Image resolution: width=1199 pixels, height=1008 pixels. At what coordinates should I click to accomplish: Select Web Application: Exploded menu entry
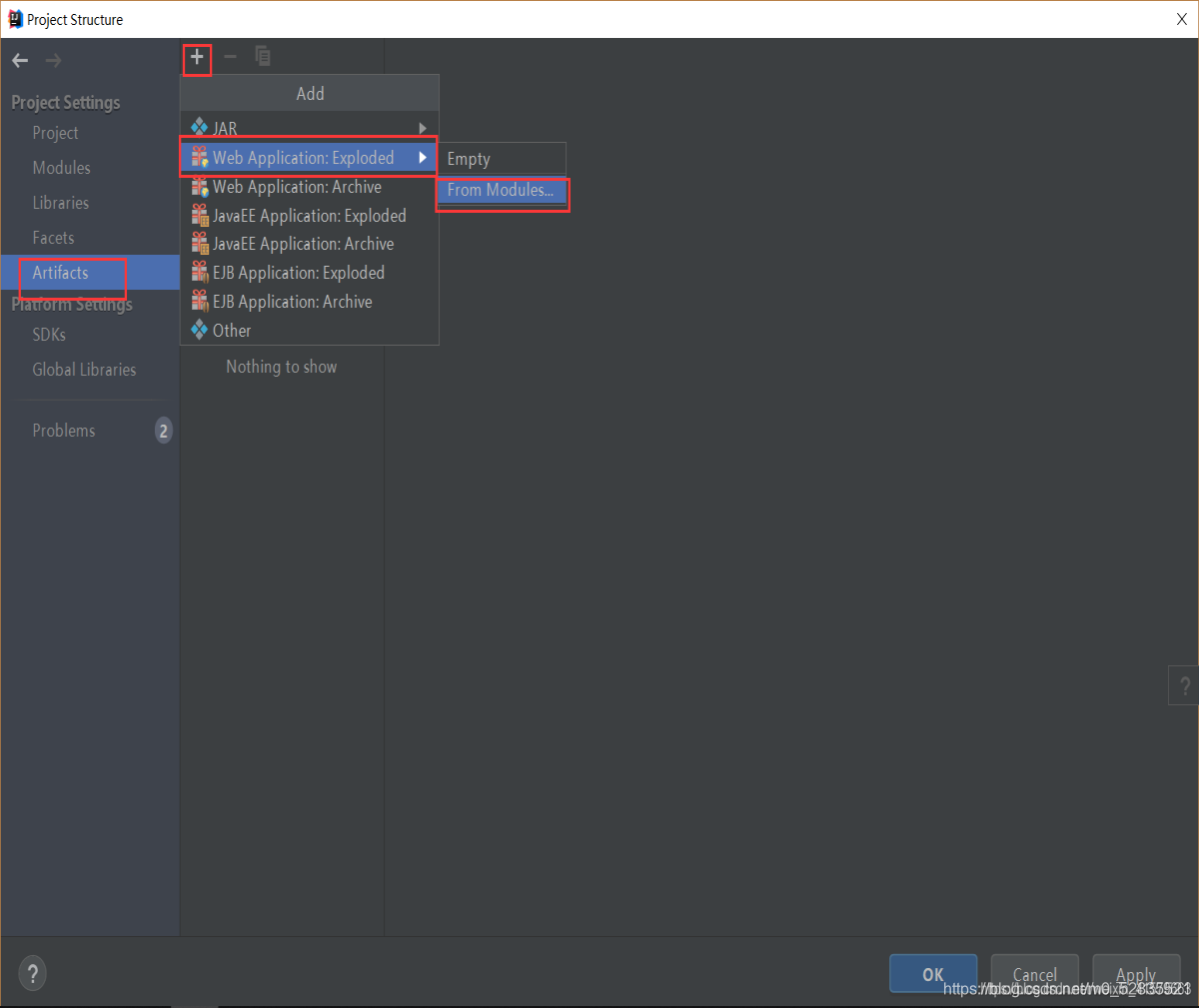point(309,158)
